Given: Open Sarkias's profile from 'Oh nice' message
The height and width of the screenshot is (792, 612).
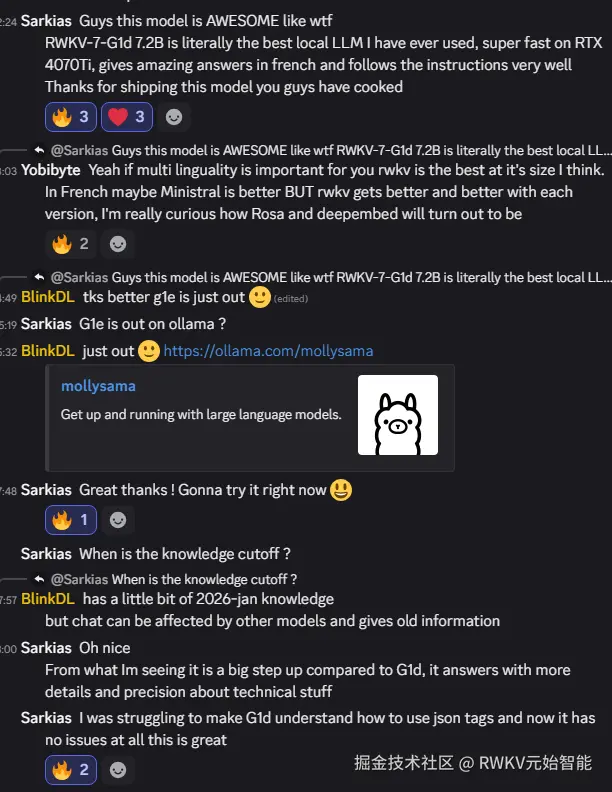Looking at the screenshot, I should click(46, 648).
